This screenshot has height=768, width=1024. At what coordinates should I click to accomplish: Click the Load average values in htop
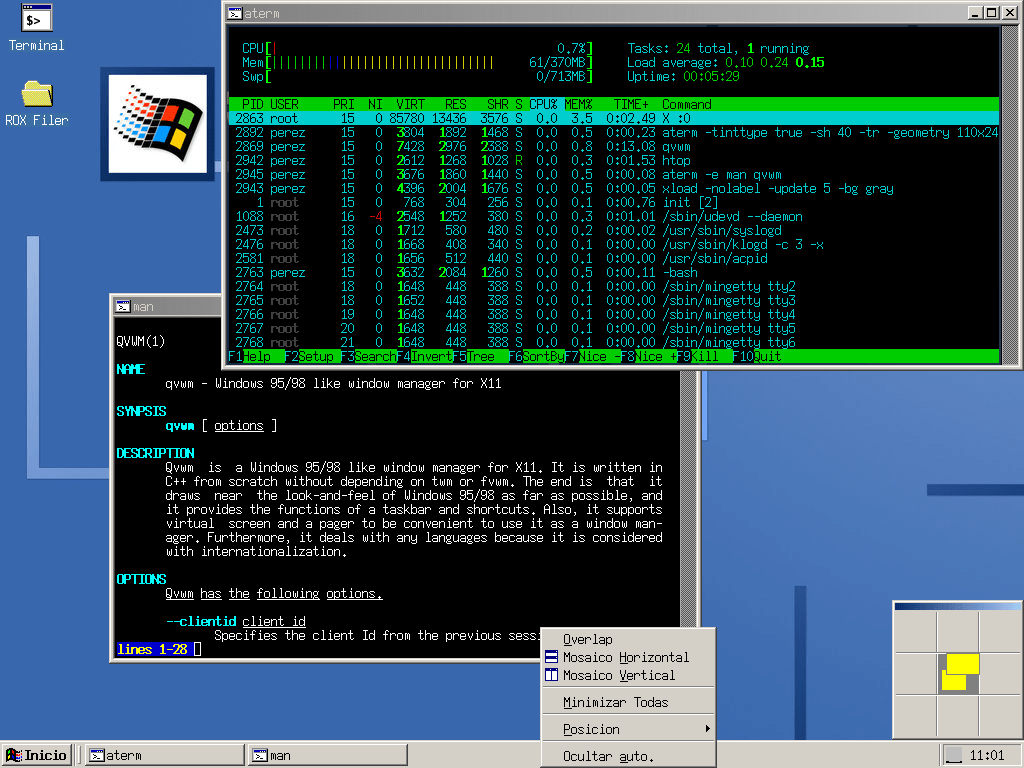[x=775, y=63]
